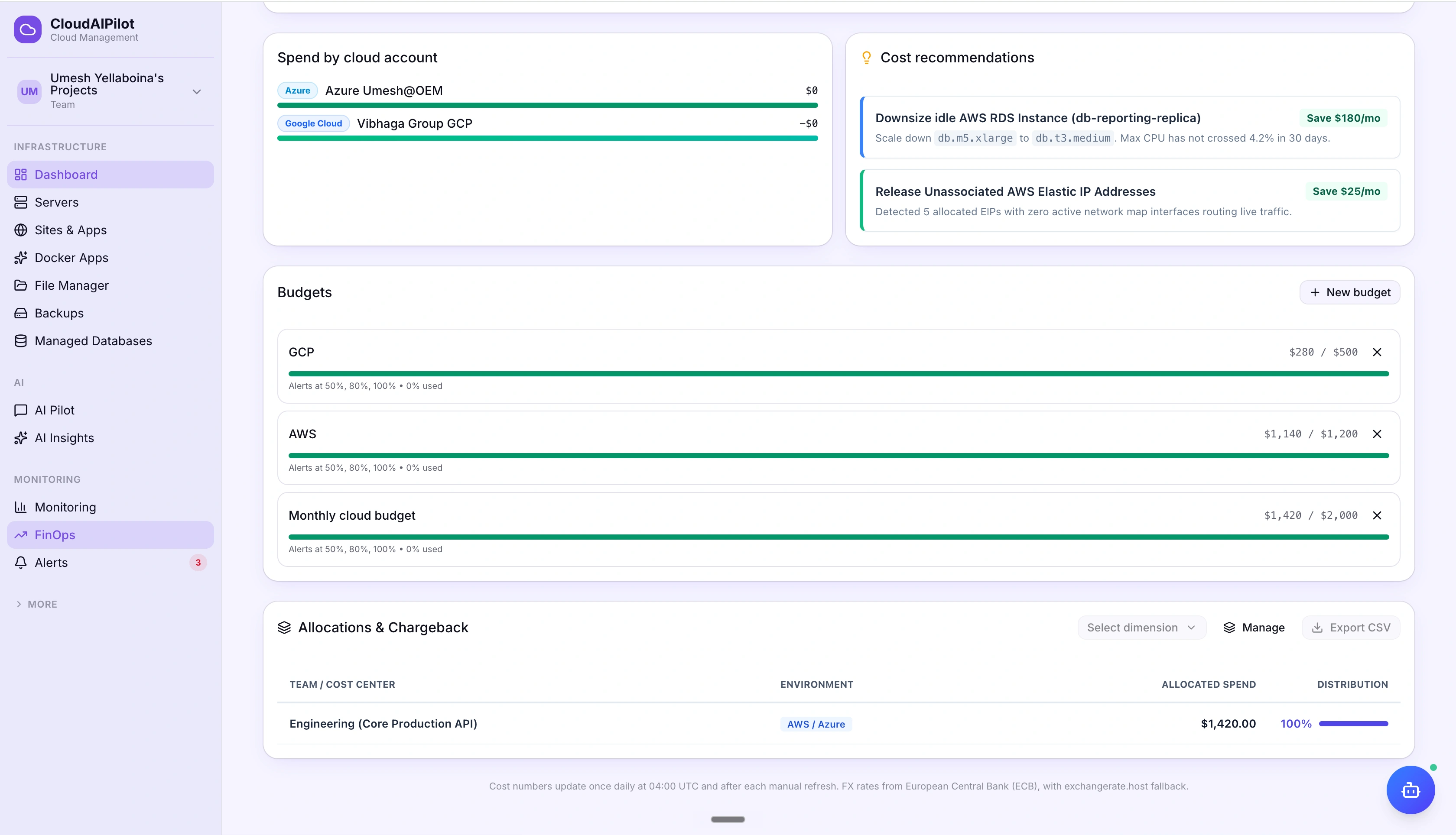Click the FinOps trend line icon
1456x835 pixels.
pyautogui.click(x=21, y=535)
